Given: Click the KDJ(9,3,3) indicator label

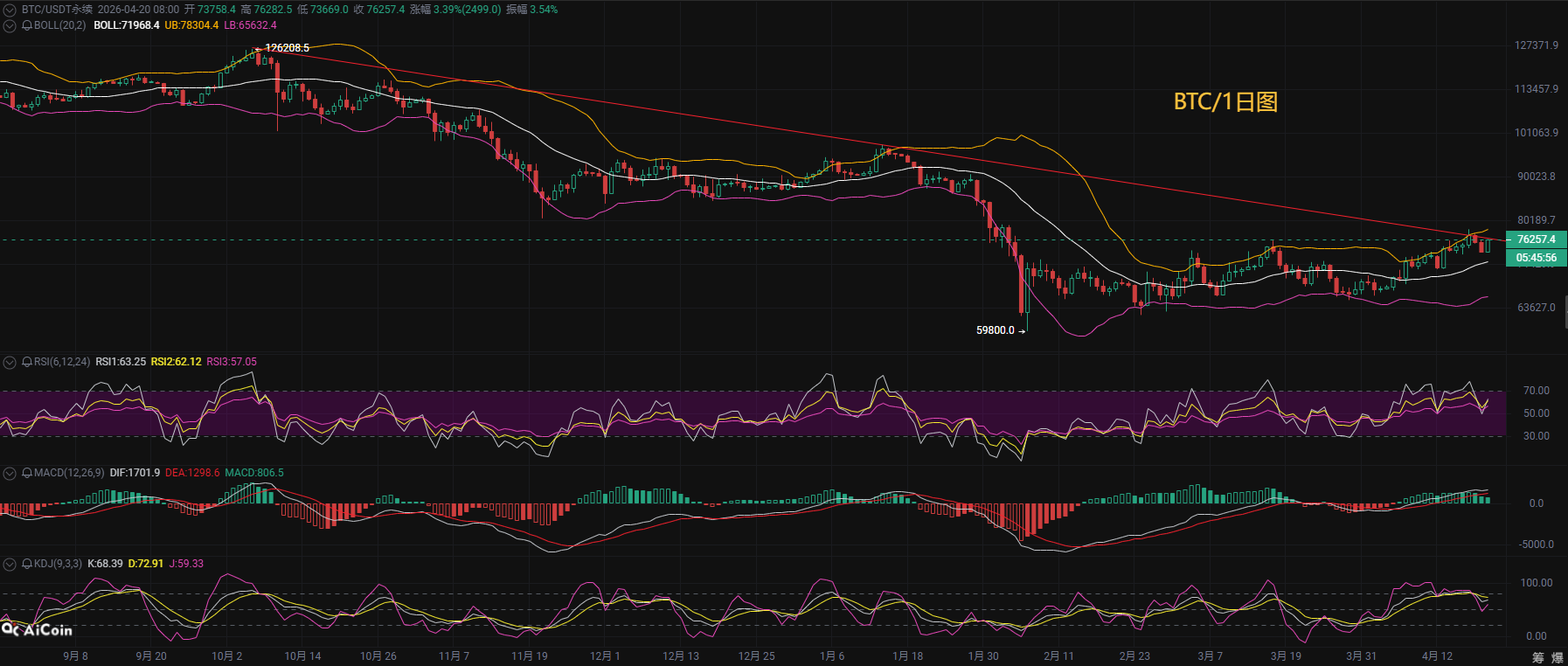Looking at the screenshot, I should 58,564.
